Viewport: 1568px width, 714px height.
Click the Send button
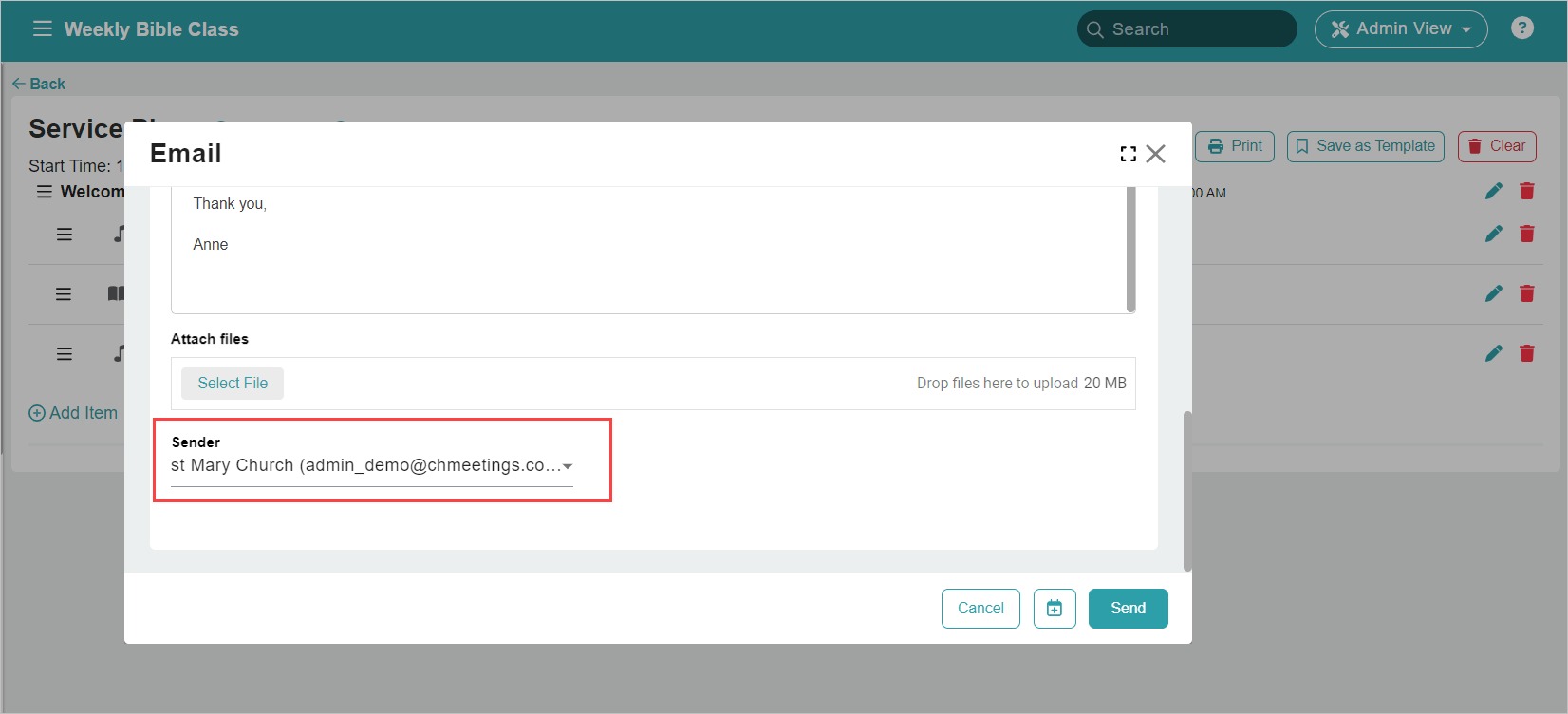click(x=1129, y=609)
